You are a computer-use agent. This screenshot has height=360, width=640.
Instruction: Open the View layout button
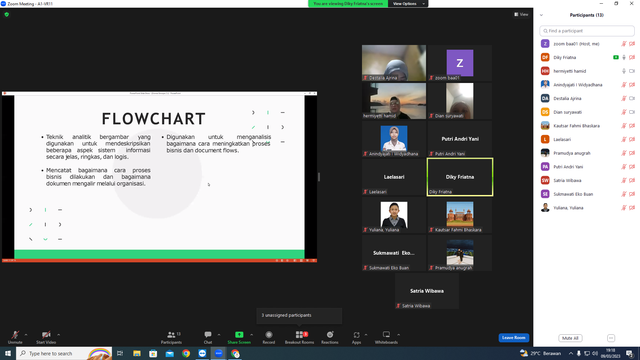521,14
